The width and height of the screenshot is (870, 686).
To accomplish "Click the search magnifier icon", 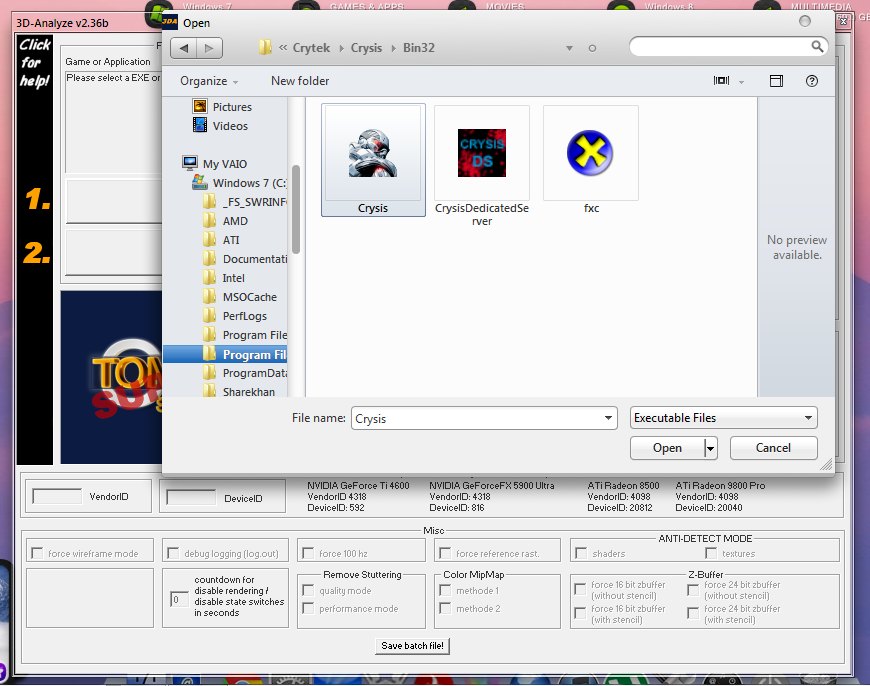I will (x=817, y=47).
